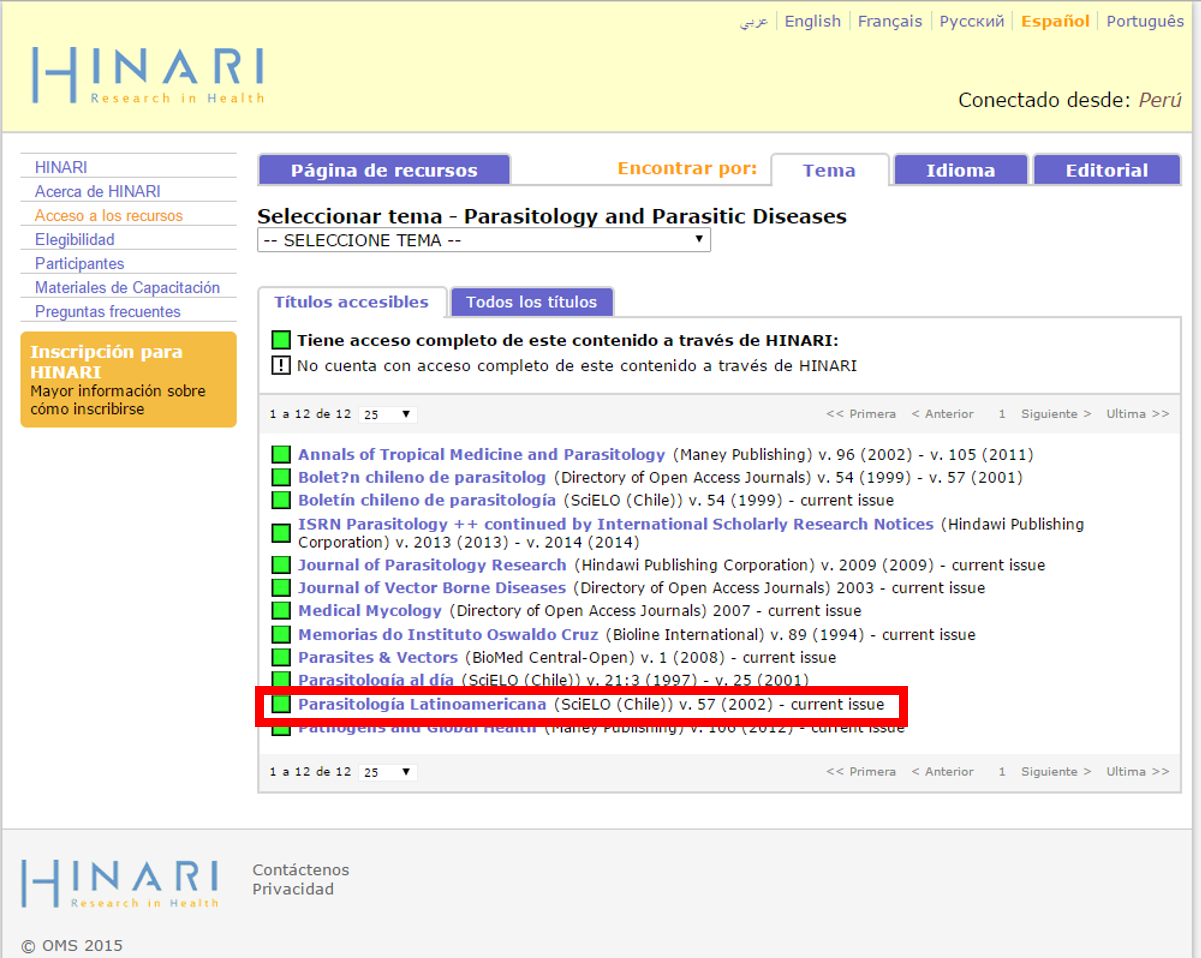Click the Inscripción para HINARI box
1201x958 pixels.
[x=128, y=380]
